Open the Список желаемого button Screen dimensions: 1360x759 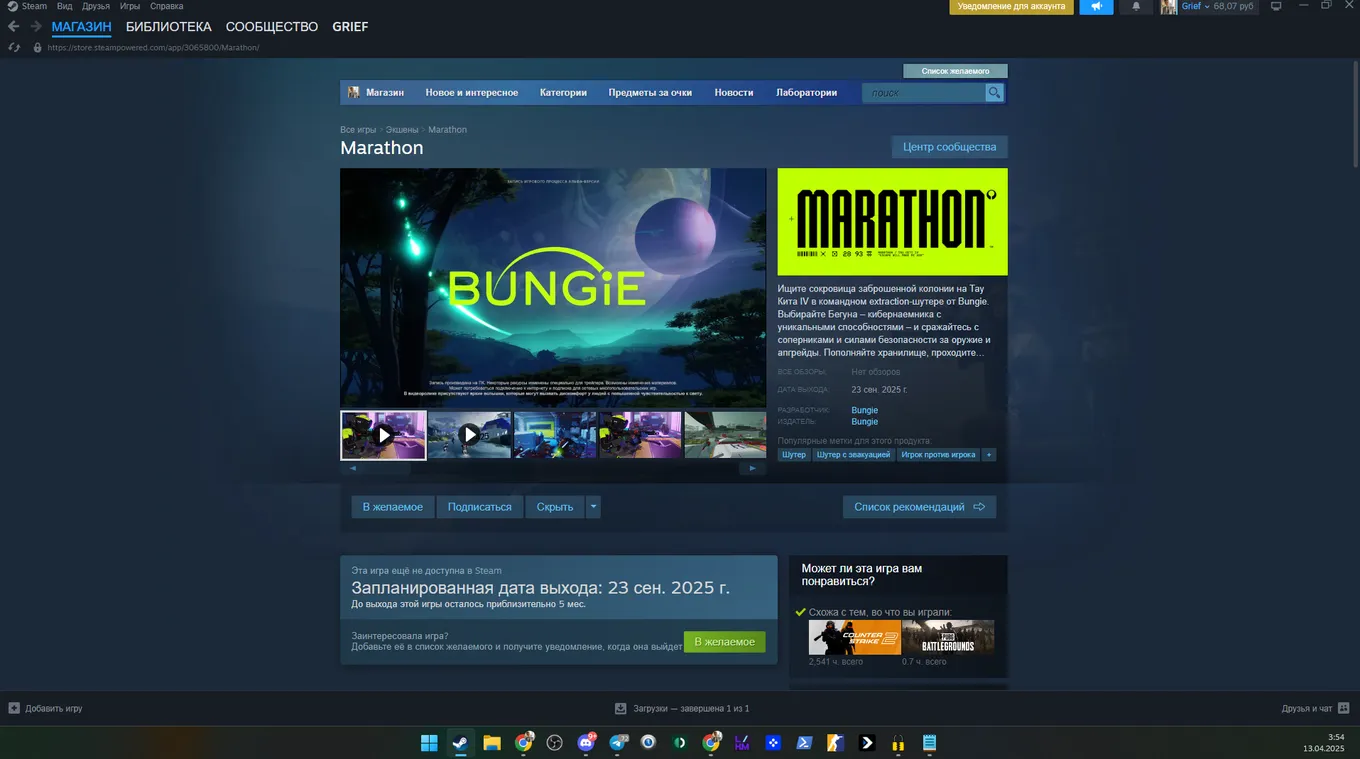pos(955,71)
